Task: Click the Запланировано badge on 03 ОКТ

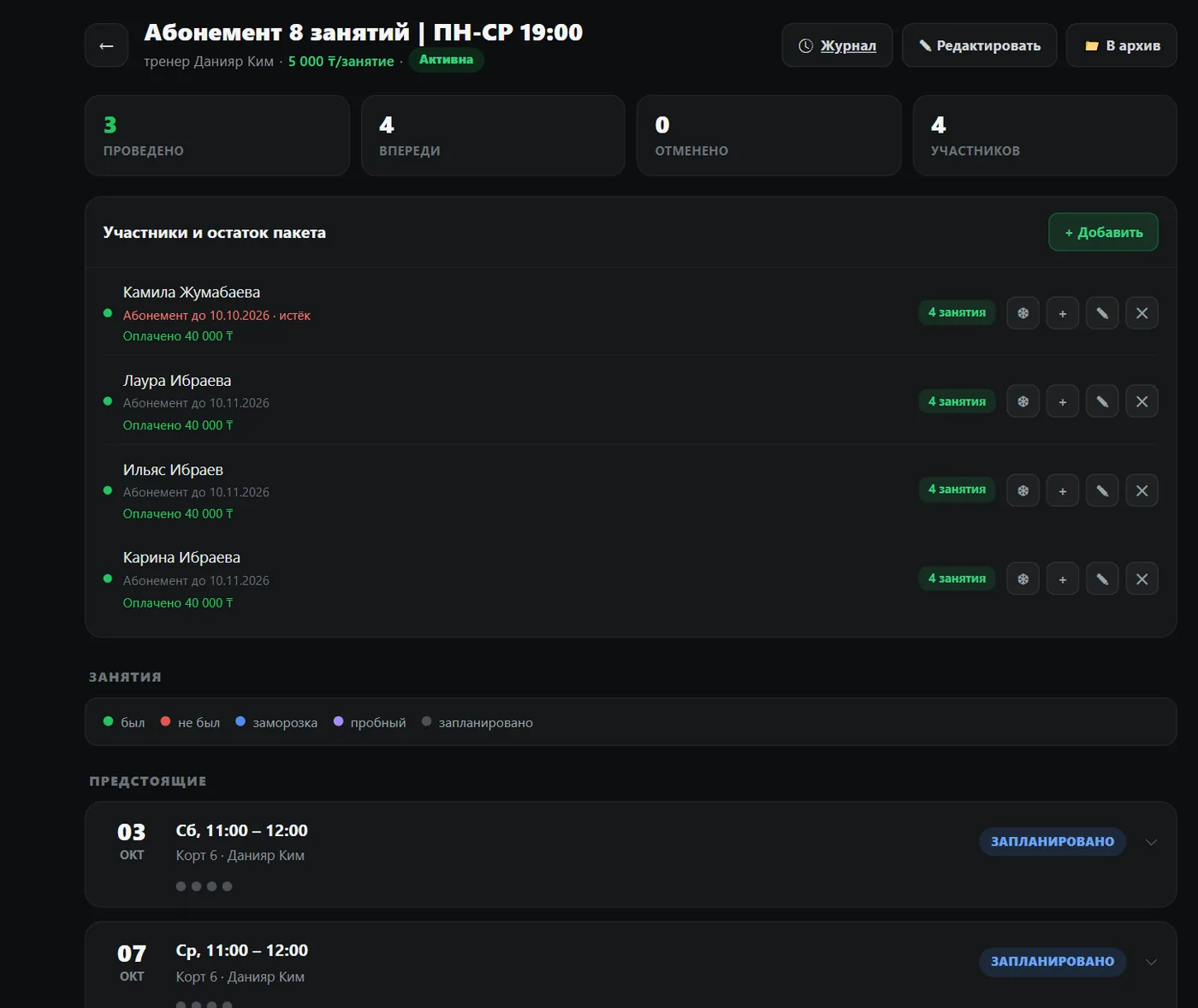Action: (1053, 842)
